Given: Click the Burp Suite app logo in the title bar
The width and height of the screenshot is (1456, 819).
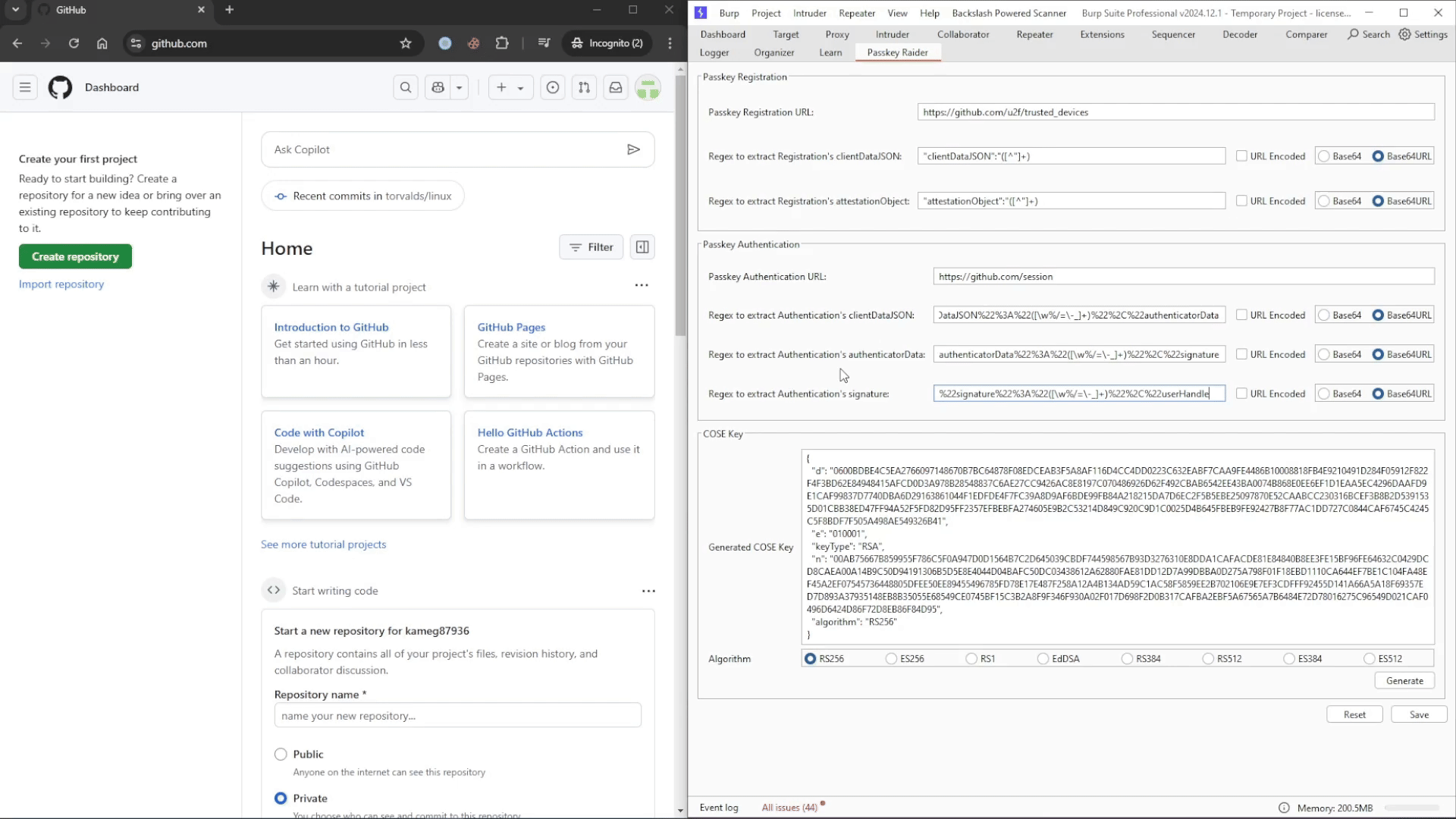Looking at the screenshot, I should (701, 13).
